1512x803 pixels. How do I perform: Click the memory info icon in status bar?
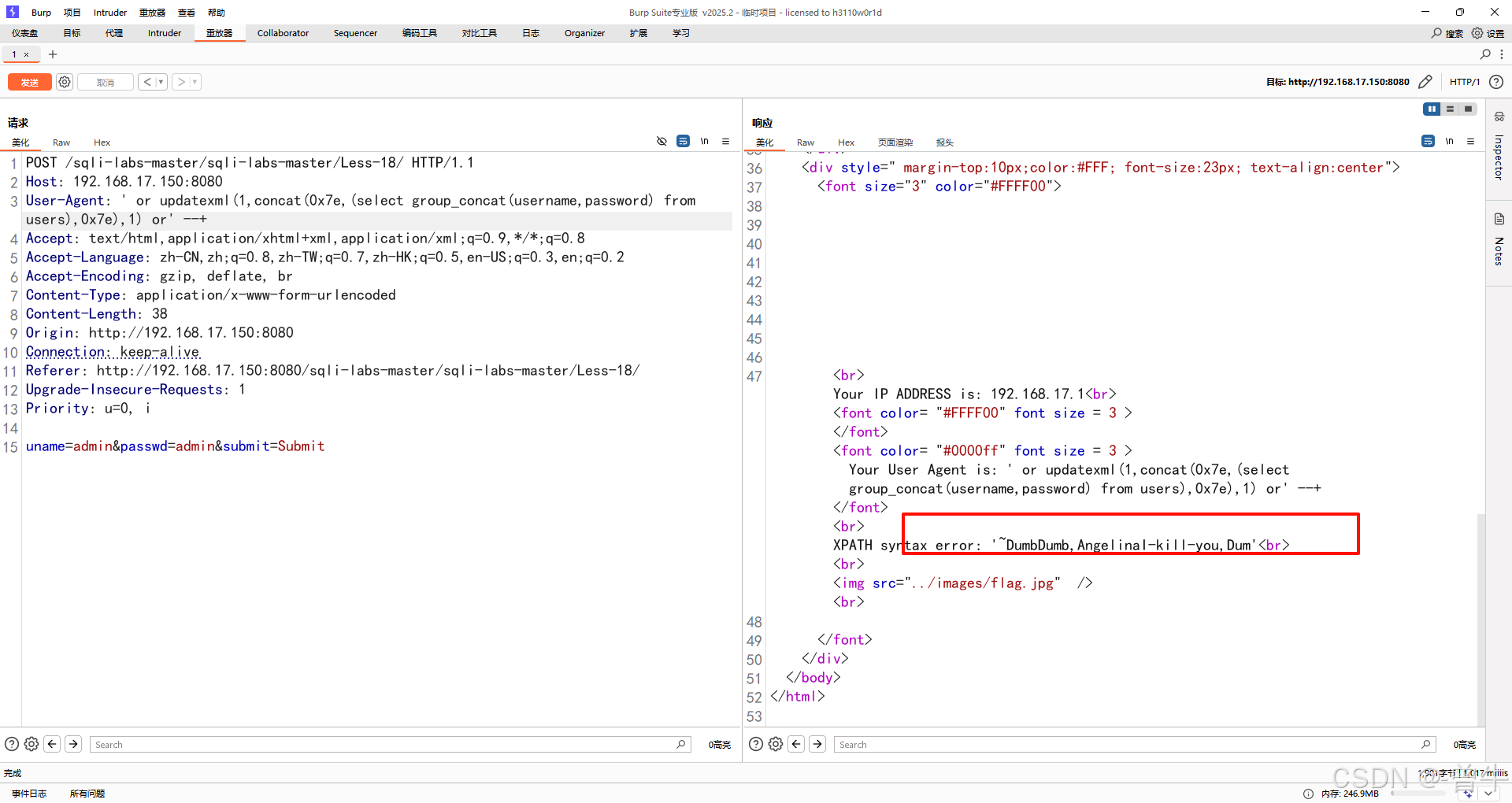coord(1308,794)
